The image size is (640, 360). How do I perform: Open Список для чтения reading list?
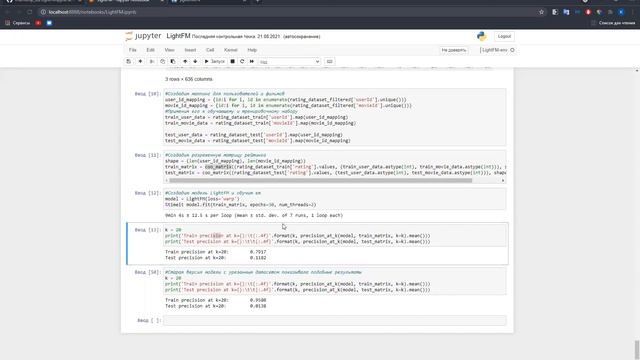[613, 23]
